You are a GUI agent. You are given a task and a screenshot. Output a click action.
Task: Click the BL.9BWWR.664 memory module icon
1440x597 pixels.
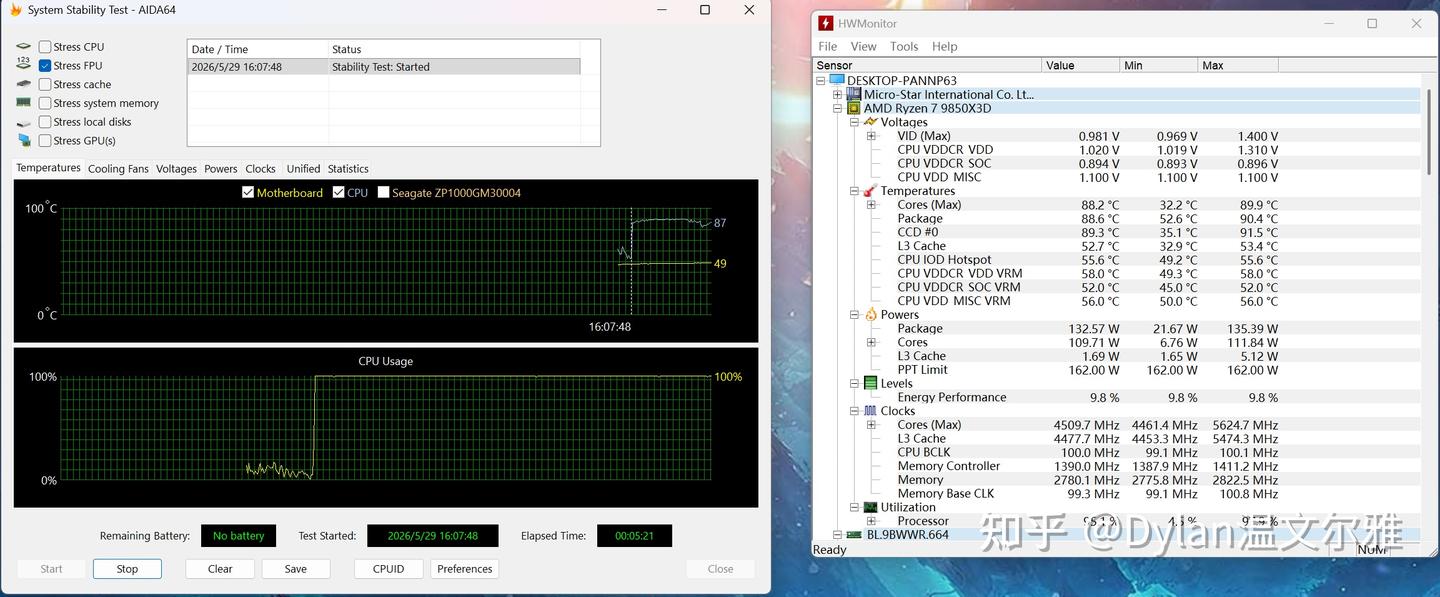click(x=854, y=535)
